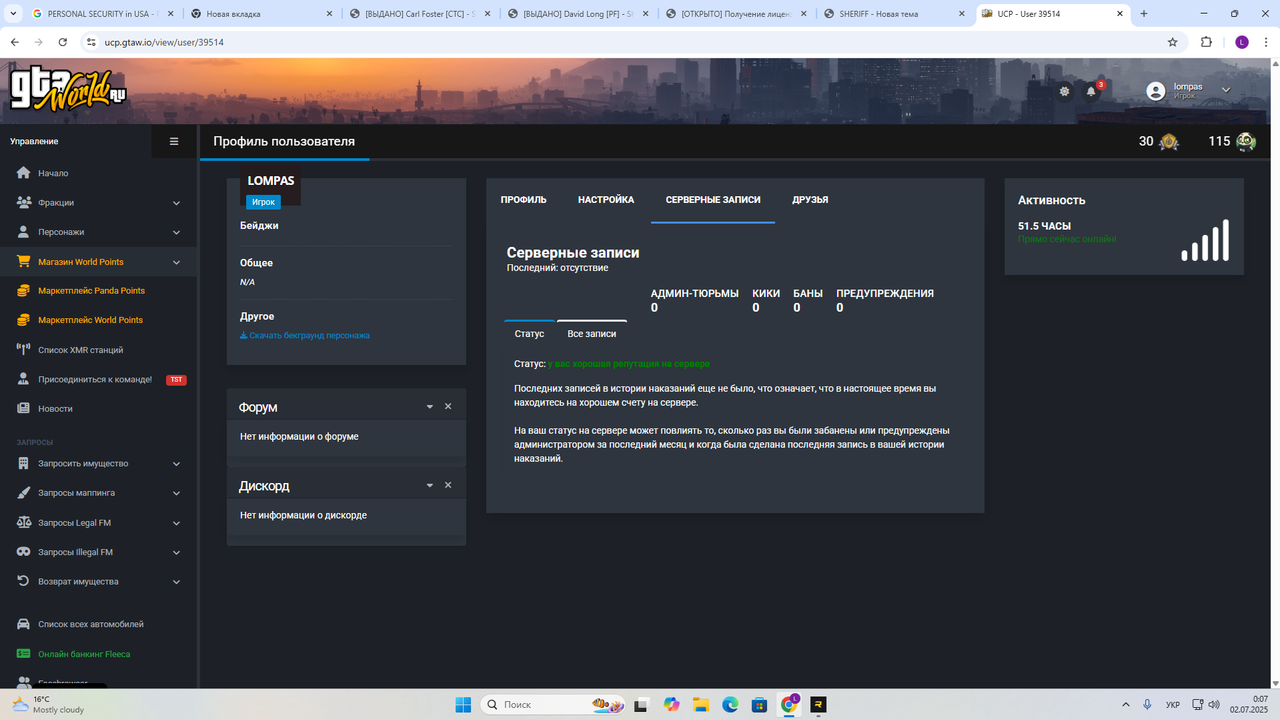Open the browser extensions puzzle icon

coord(1206,42)
